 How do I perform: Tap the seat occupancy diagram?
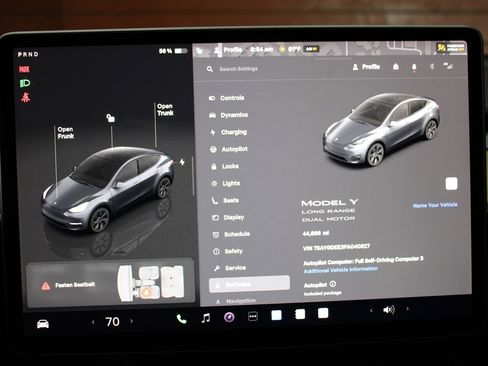coord(151,283)
